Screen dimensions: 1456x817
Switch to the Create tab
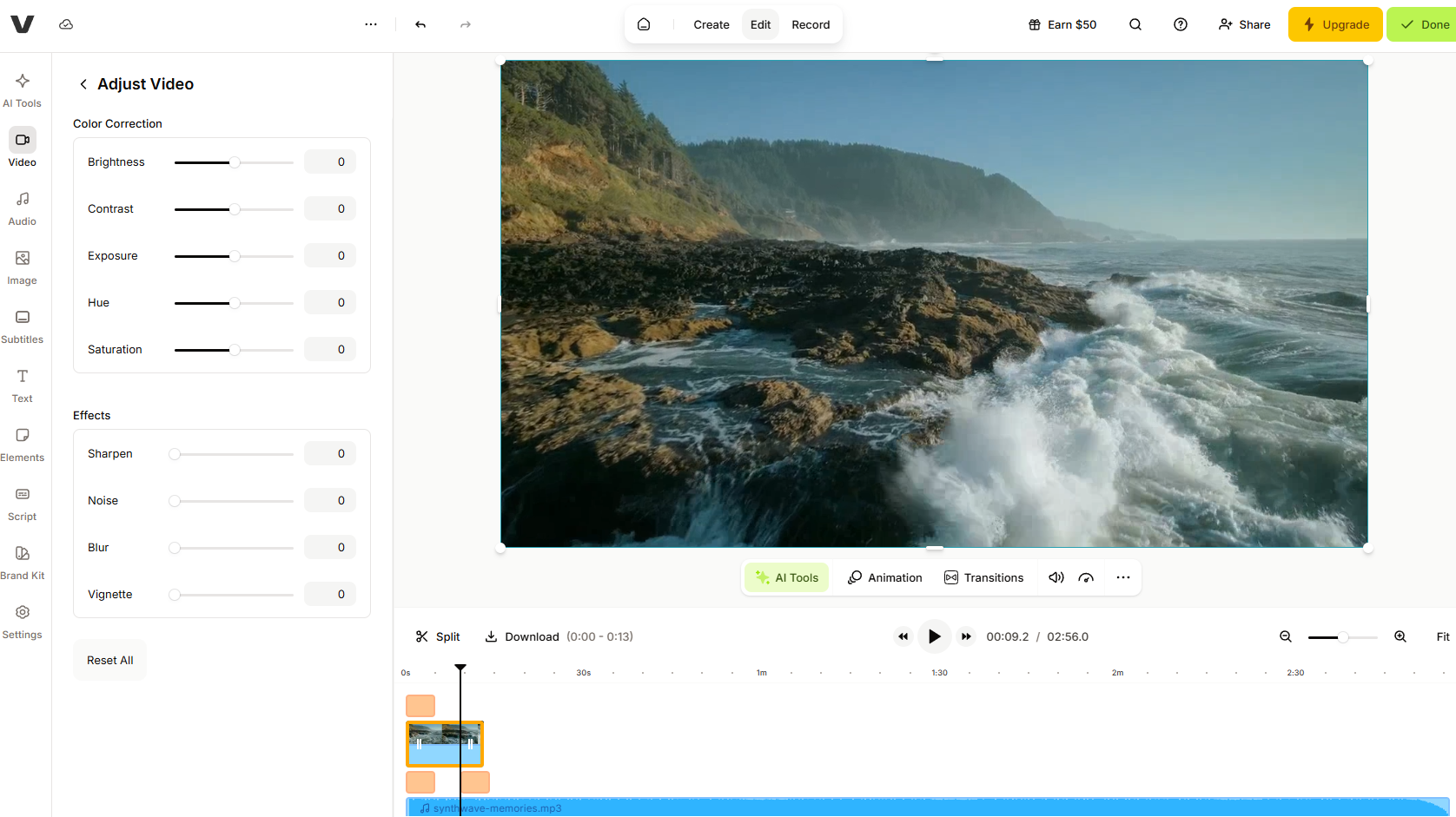coord(711,24)
